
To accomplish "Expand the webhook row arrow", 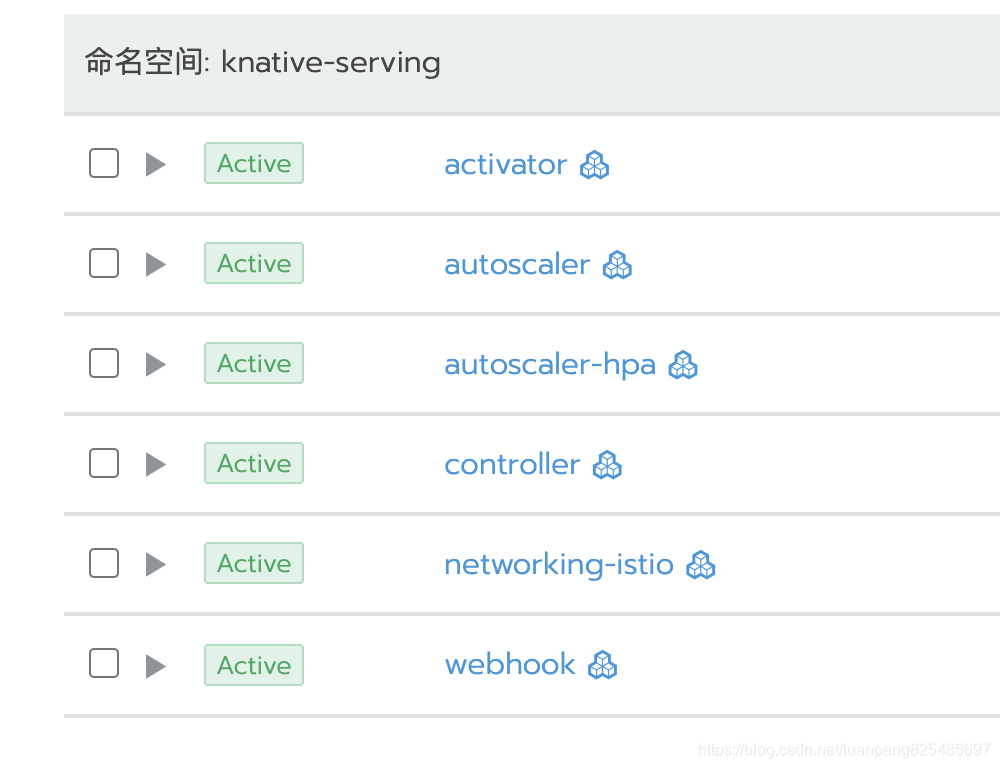I will (x=156, y=667).
